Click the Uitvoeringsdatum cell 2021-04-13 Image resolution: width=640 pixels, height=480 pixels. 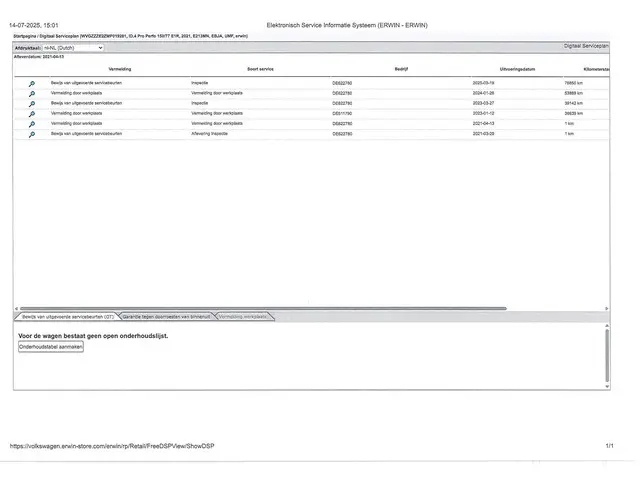[x=483, y=123]
